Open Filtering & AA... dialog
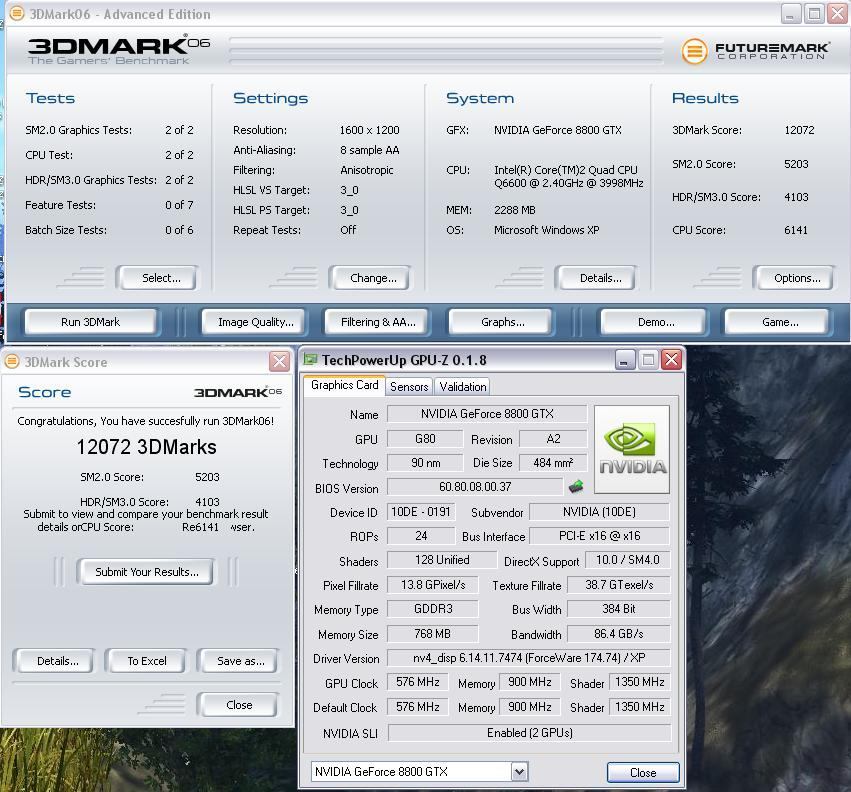 [x=377, y=322]
